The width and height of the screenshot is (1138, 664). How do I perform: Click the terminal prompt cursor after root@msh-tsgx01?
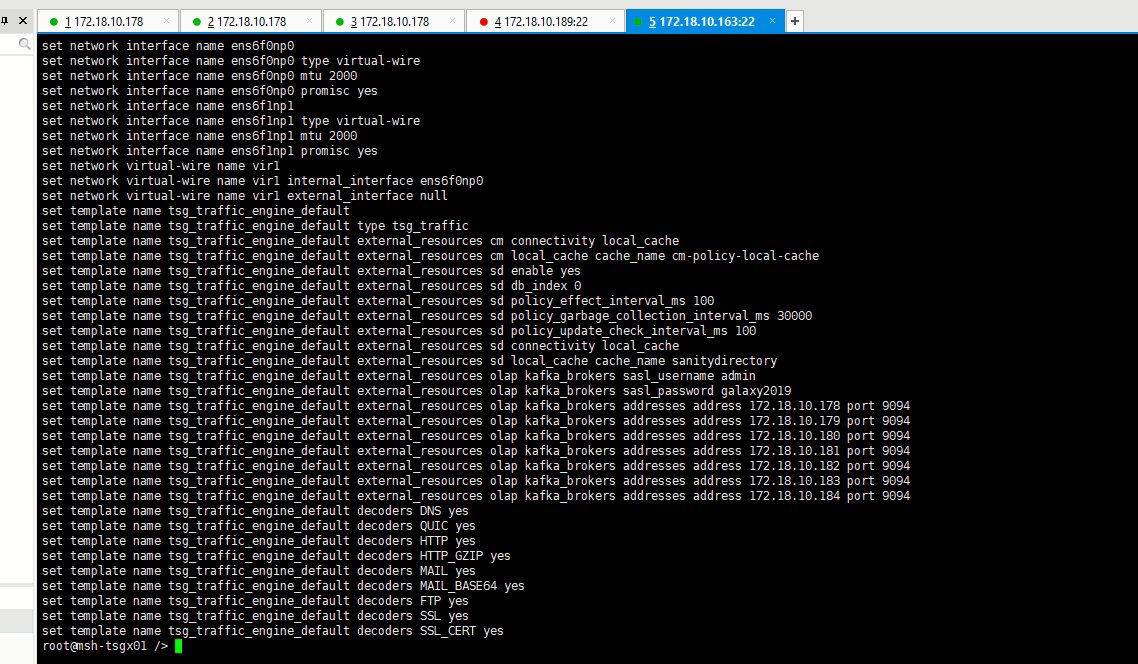[178, 646]
